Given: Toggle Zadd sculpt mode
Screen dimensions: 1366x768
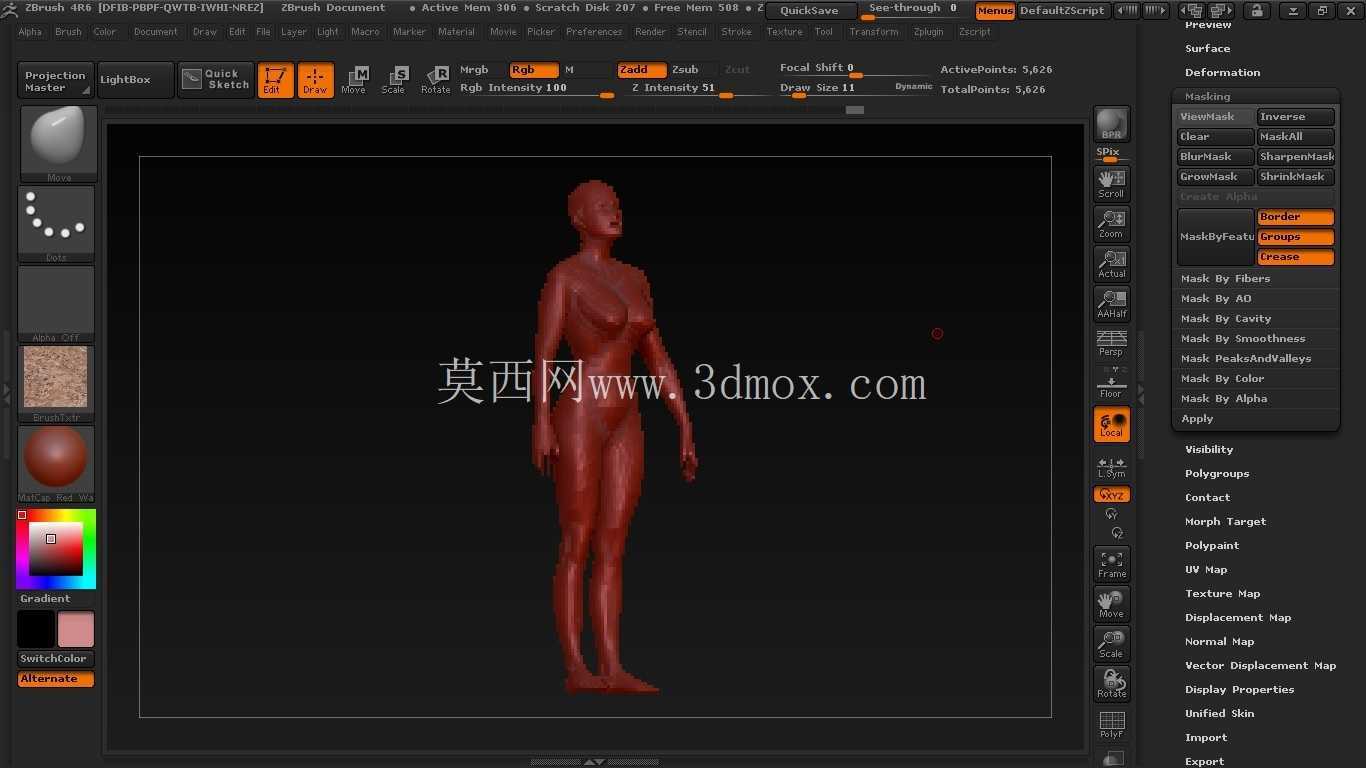Looking at the screenshot, I should pyautogui.click(x=641, y=70).
